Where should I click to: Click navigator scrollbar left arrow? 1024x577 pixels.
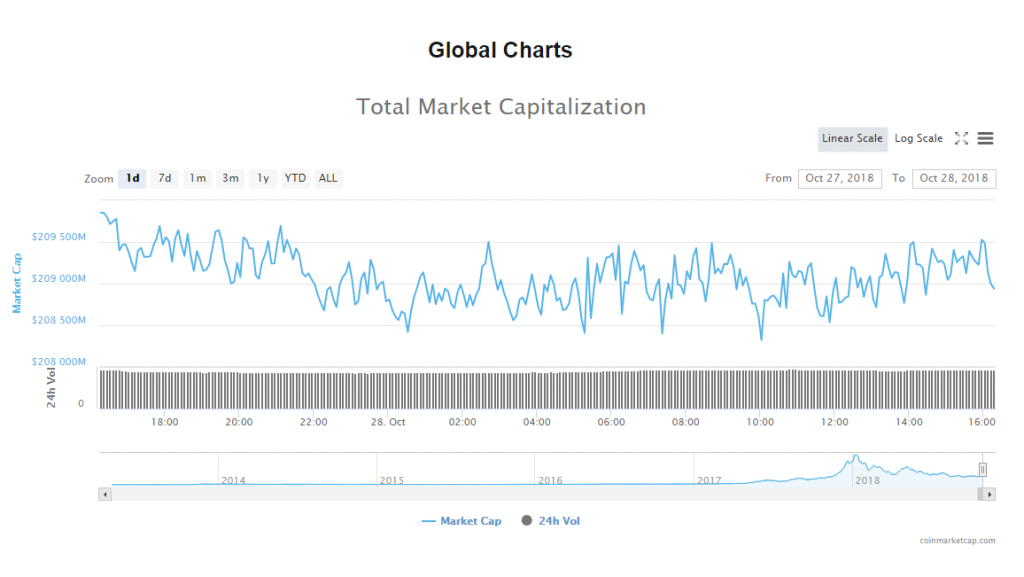pos(104,494)
